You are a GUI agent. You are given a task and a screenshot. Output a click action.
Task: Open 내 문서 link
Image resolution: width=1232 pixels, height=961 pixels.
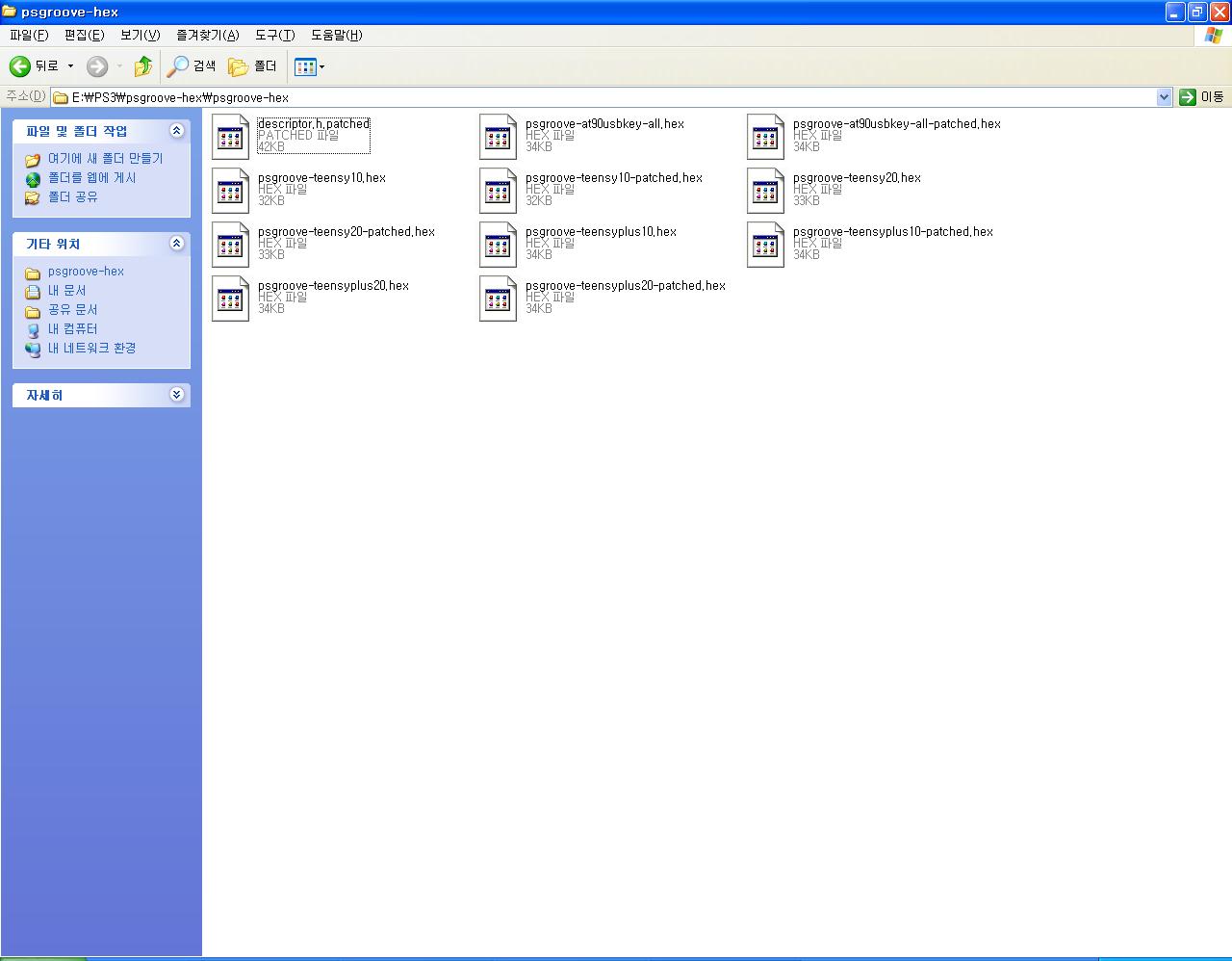pos(67,291)
